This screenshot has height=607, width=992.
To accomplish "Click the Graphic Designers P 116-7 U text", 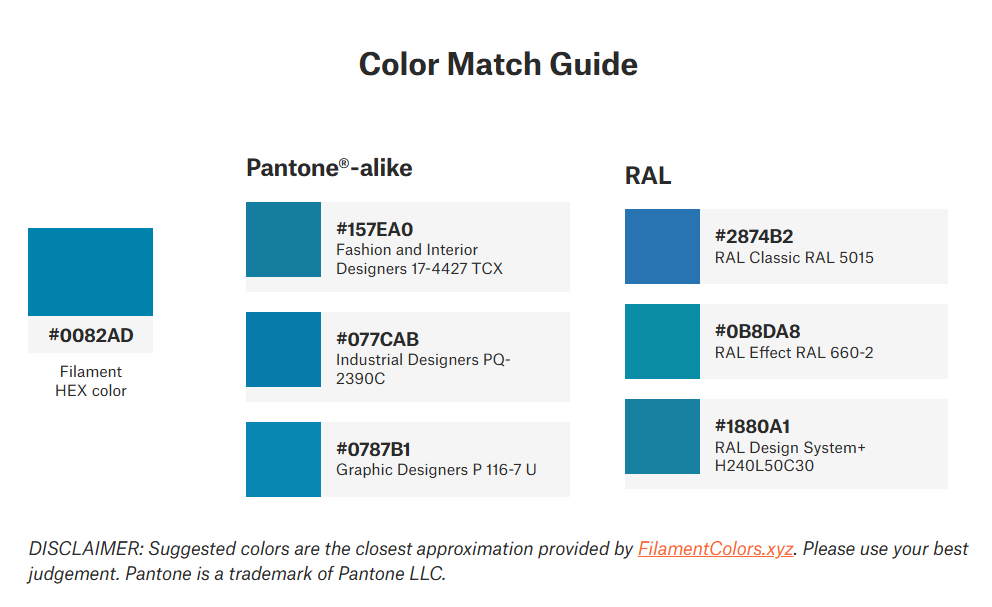I will pos(436,469).
